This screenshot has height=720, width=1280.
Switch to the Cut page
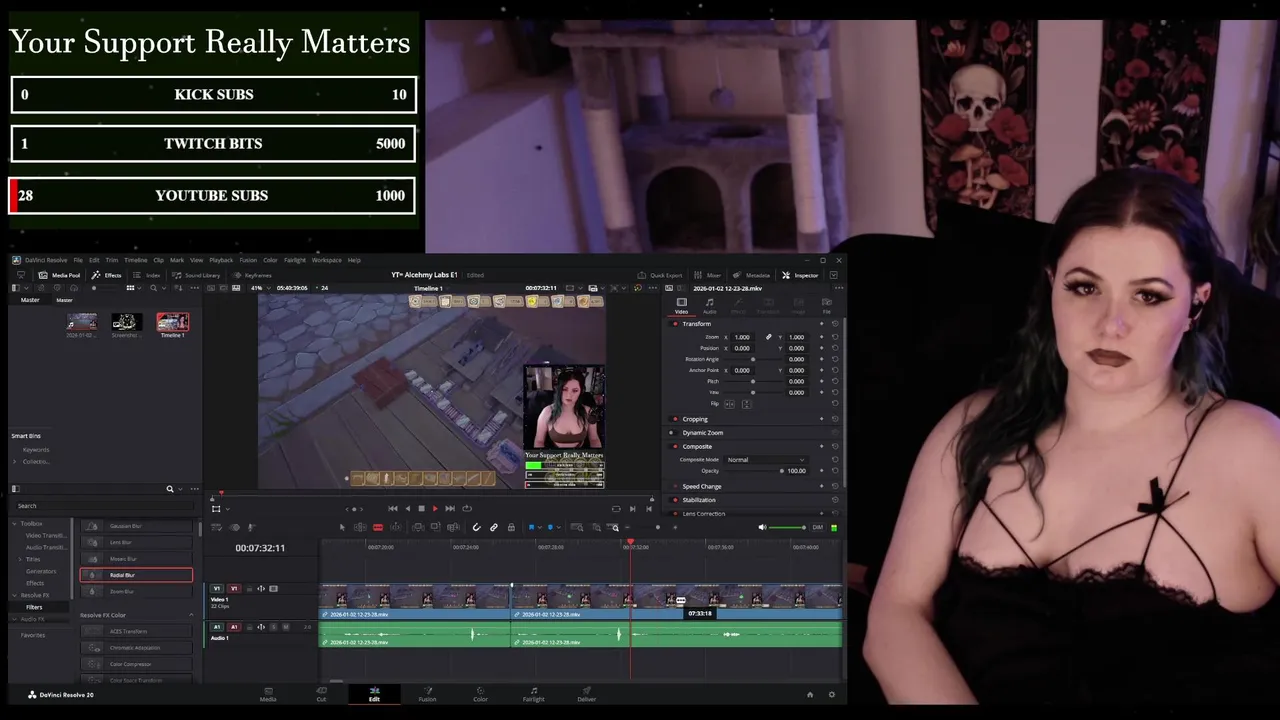[321, 694]
